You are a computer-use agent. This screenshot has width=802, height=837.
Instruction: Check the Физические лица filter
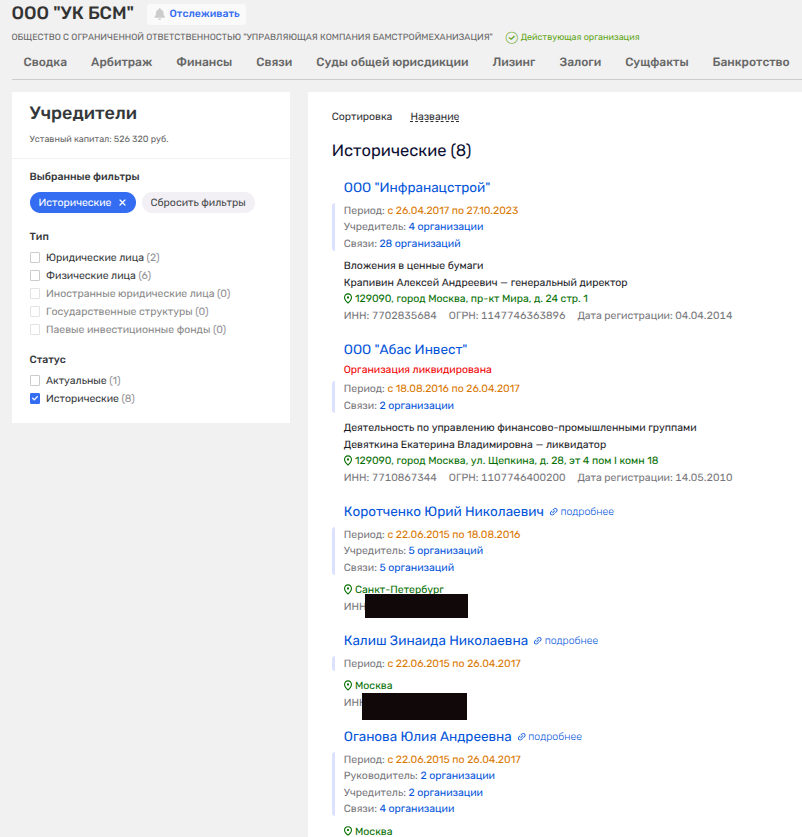(35, 276)
